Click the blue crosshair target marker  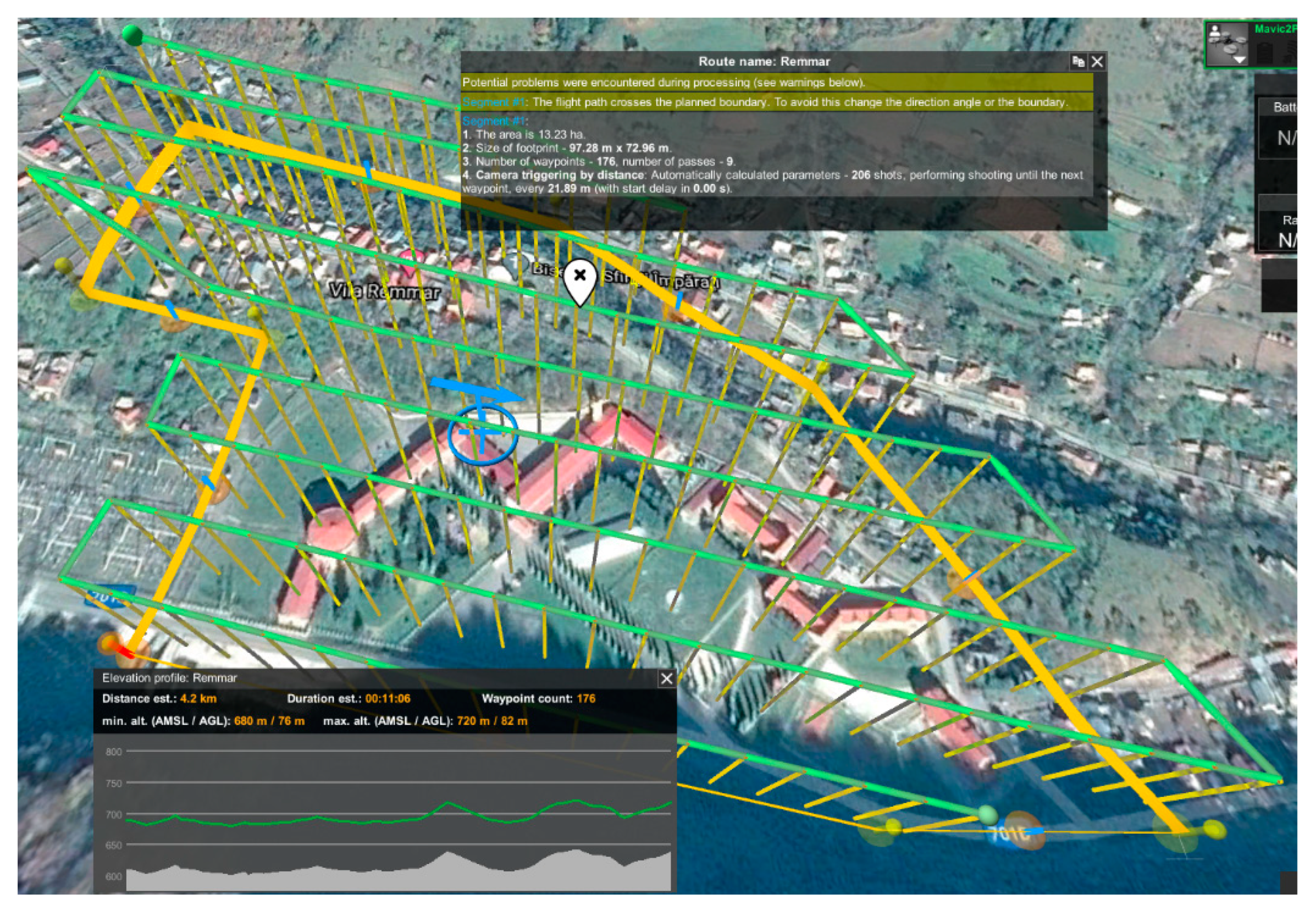click(x=483, y=434)
